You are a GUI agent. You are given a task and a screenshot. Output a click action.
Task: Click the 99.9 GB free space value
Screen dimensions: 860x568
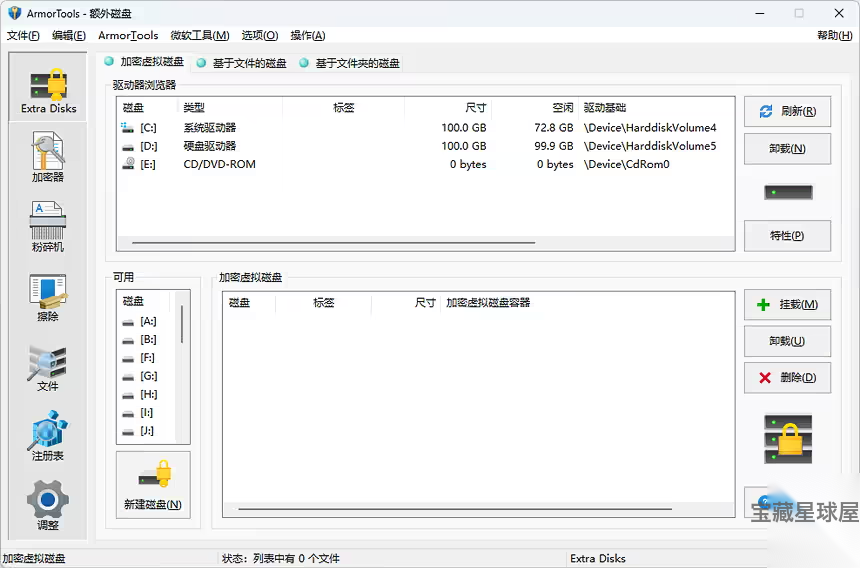tap(553, 146)
